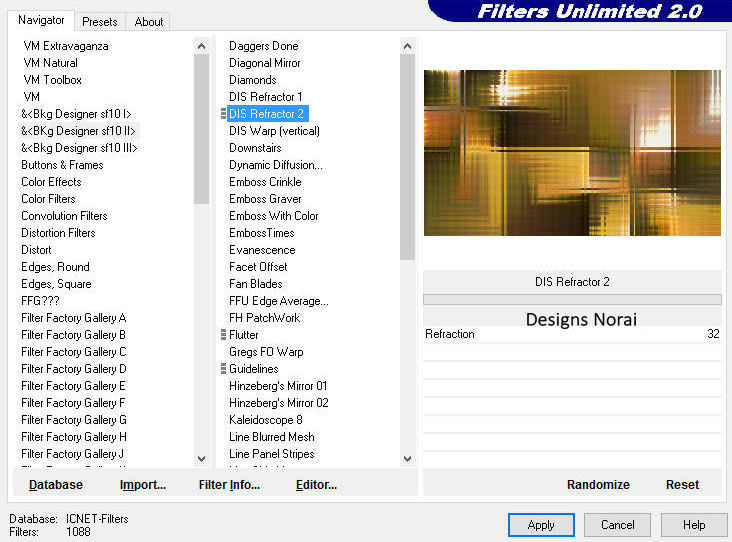Click the marker icon beside DIS Refractor 2
Image resolution: width=732 pixels, height=542 pixels.
click(223, 114)
